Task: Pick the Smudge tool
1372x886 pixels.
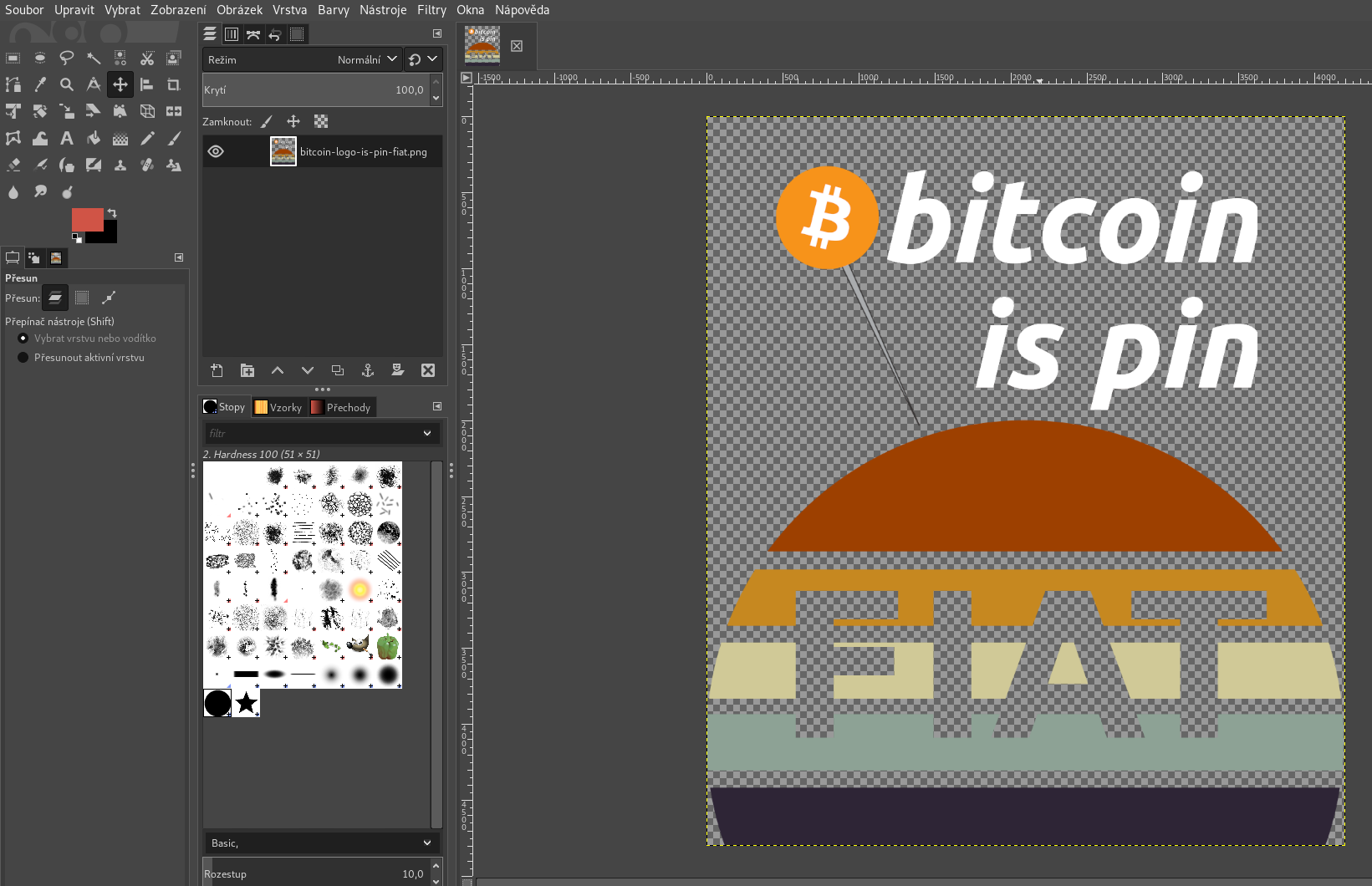Action: (40, 191)
